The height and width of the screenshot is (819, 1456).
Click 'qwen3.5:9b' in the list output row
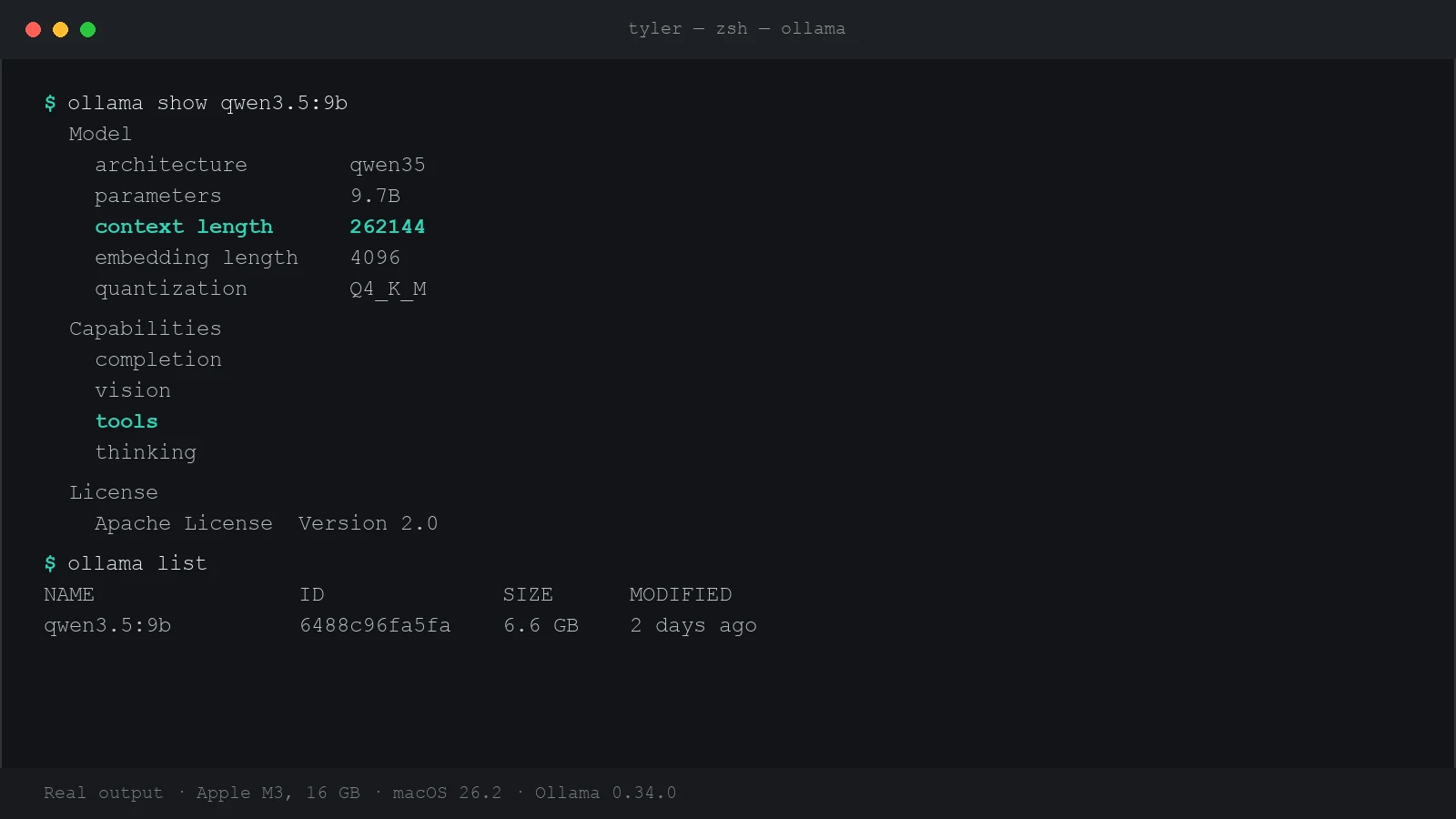[107, 625]
